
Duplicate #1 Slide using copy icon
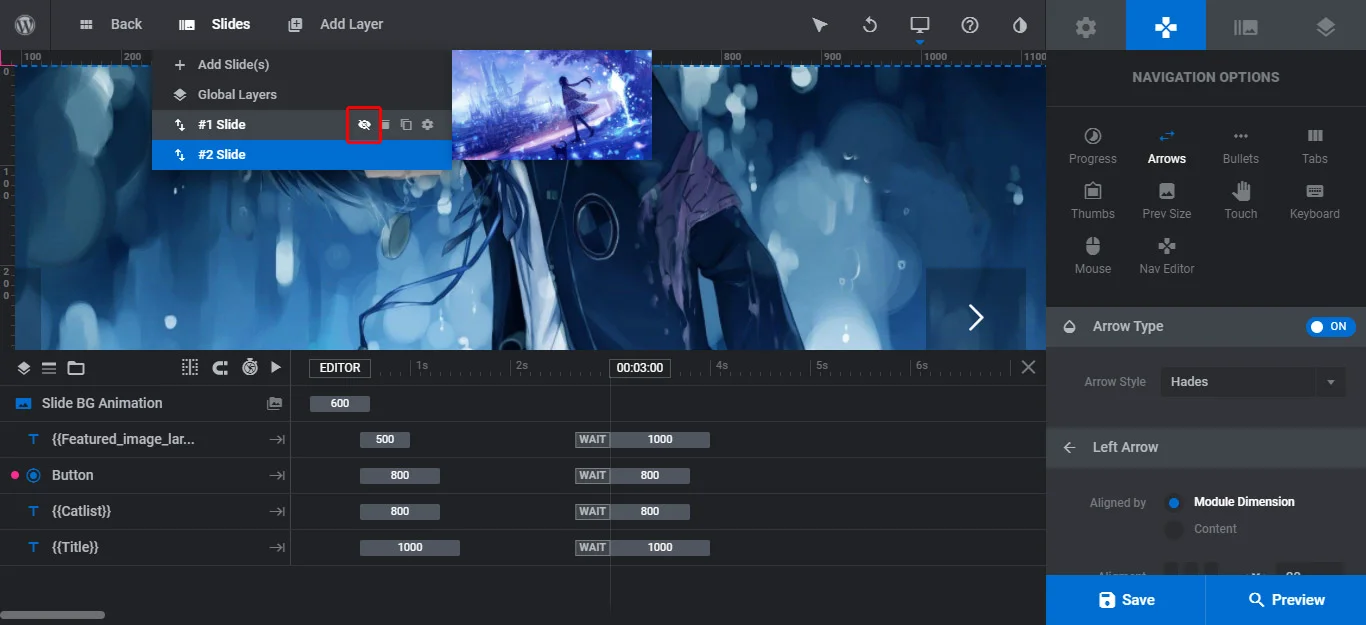pos(406,125)
